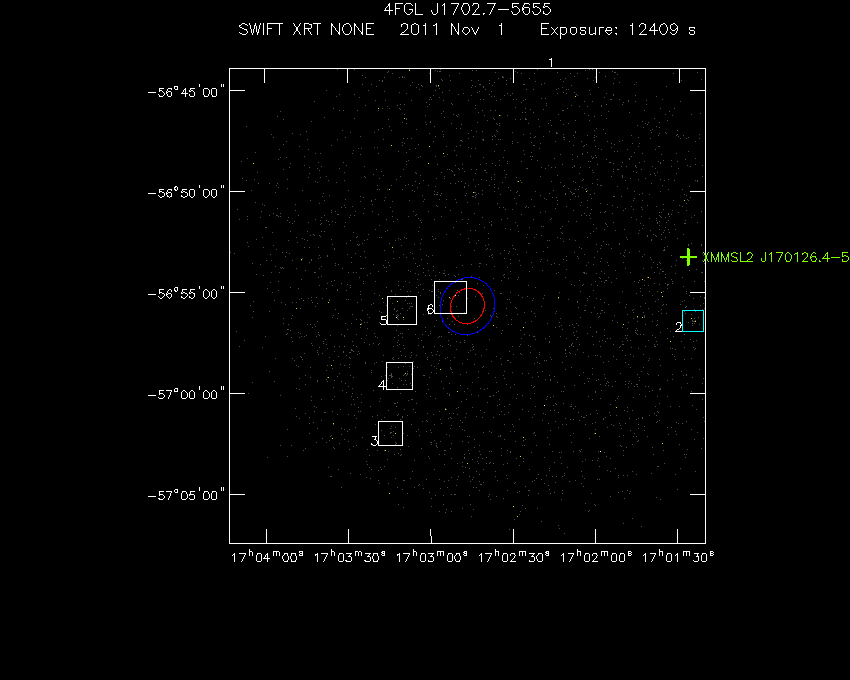Viewport: 850px width, 680px height.
Task: Click declination label -57°00'00"
Action: (186, 394)
